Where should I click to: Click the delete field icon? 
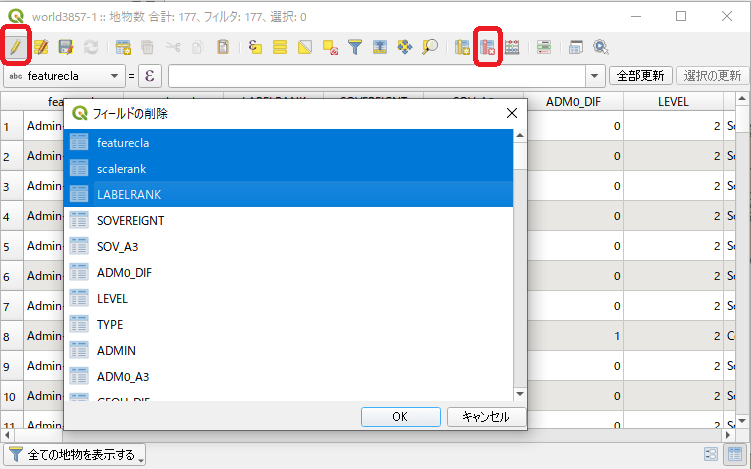(488, 47)
